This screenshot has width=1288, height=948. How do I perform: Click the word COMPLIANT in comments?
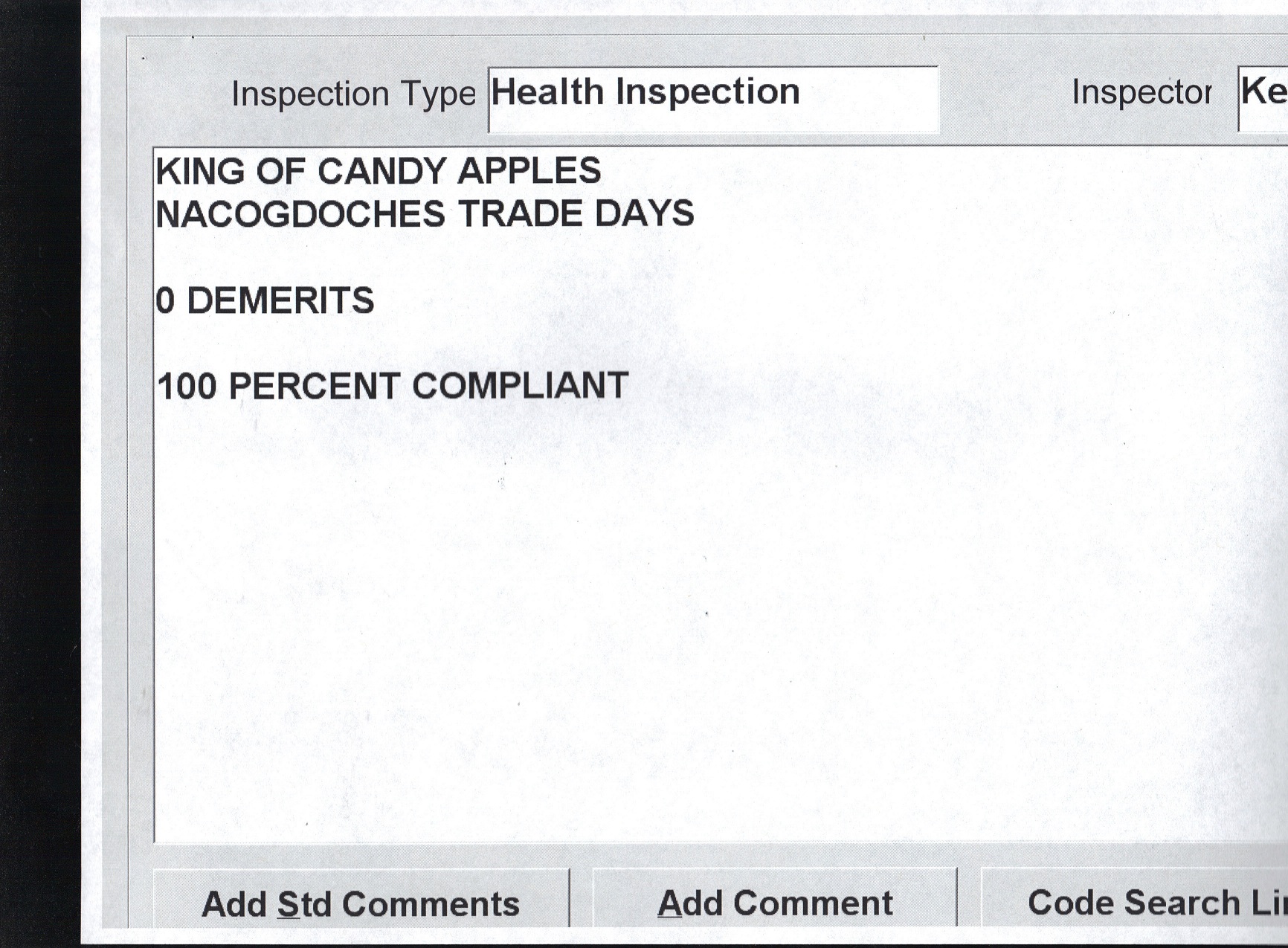pyautogui.click(x=520, y=386)
